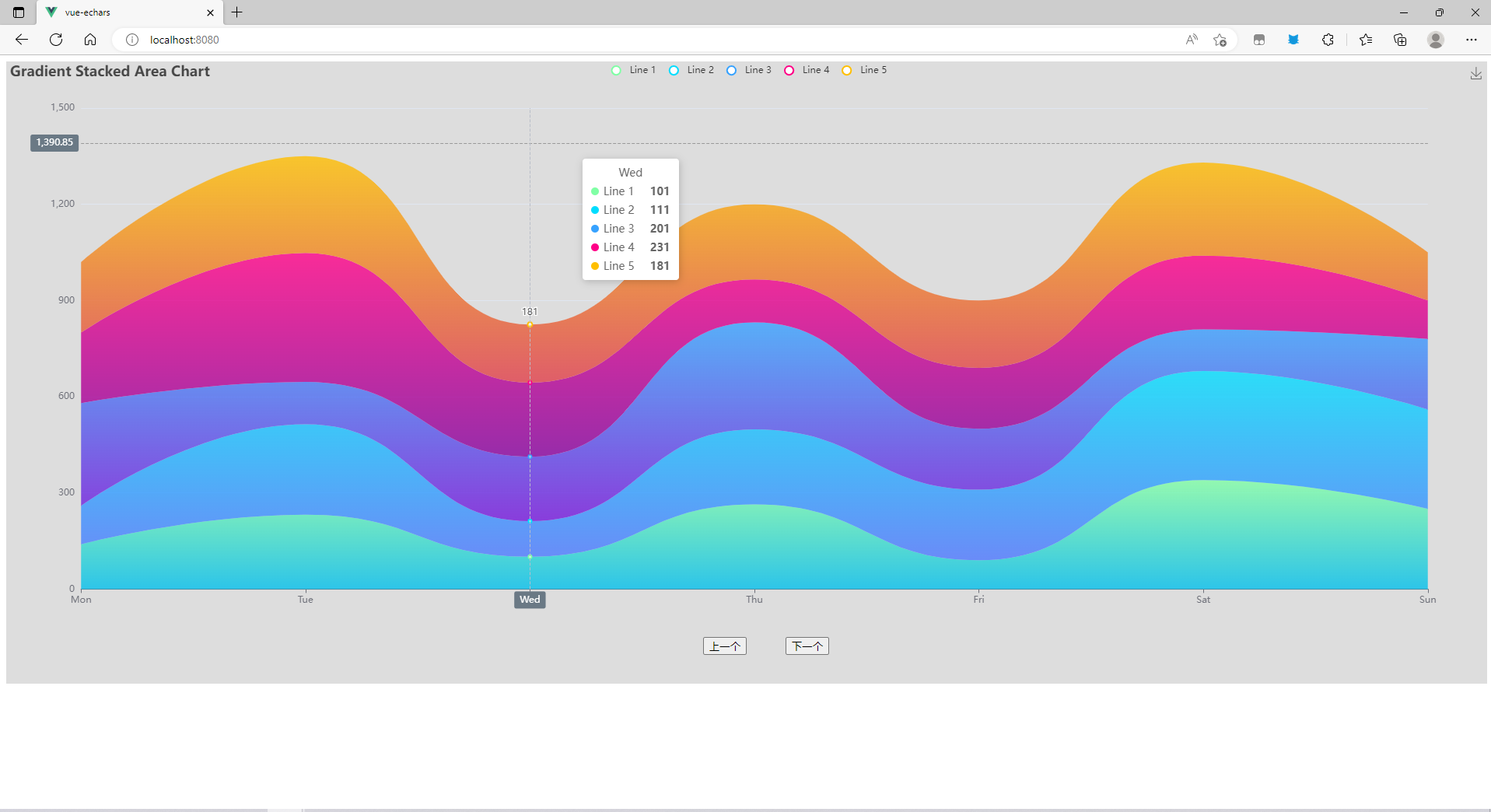The image size is (1491, 812).
Task: Download the chart as an image
Action: point(1475,73)
